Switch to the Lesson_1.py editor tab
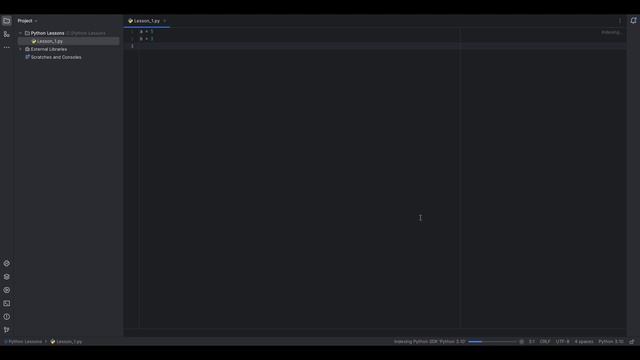 point(147,21)
